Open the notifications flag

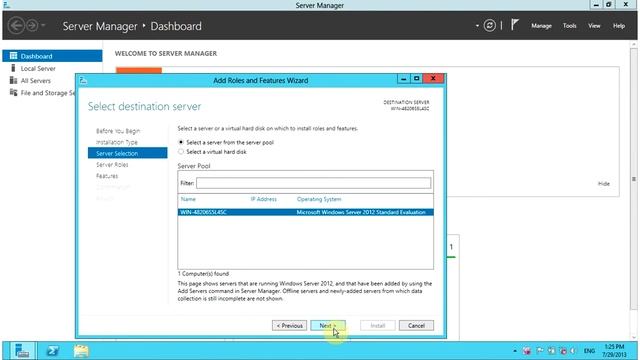click(514, 25)
